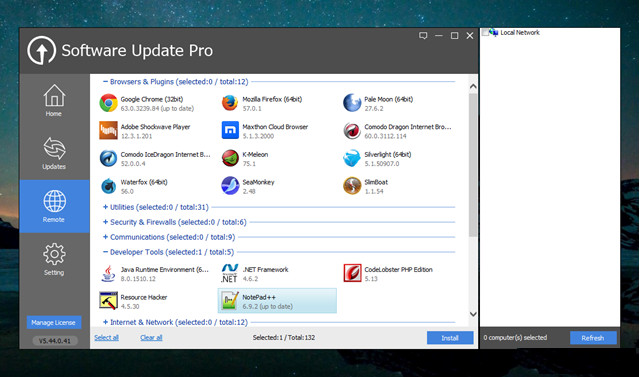Image resolution: width=640 pixels, height=377 pixels.
Task: Expand the Communications group
Action: point(105,237)
